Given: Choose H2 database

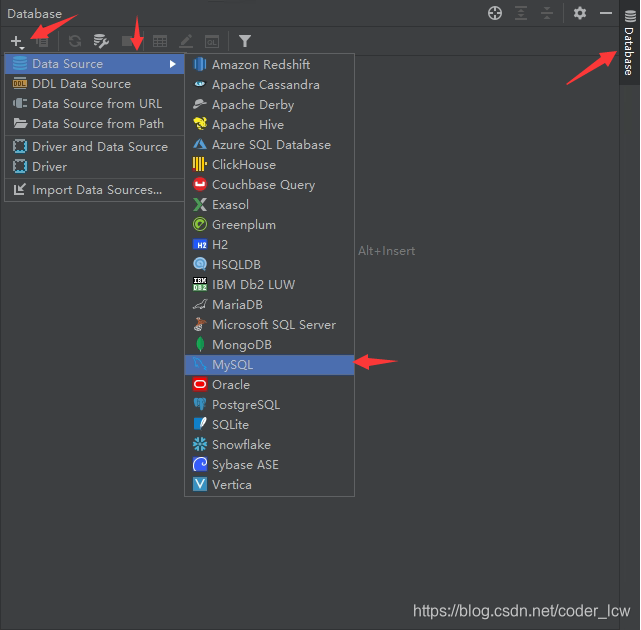Looking at the screenshot, I should [269, 245].
